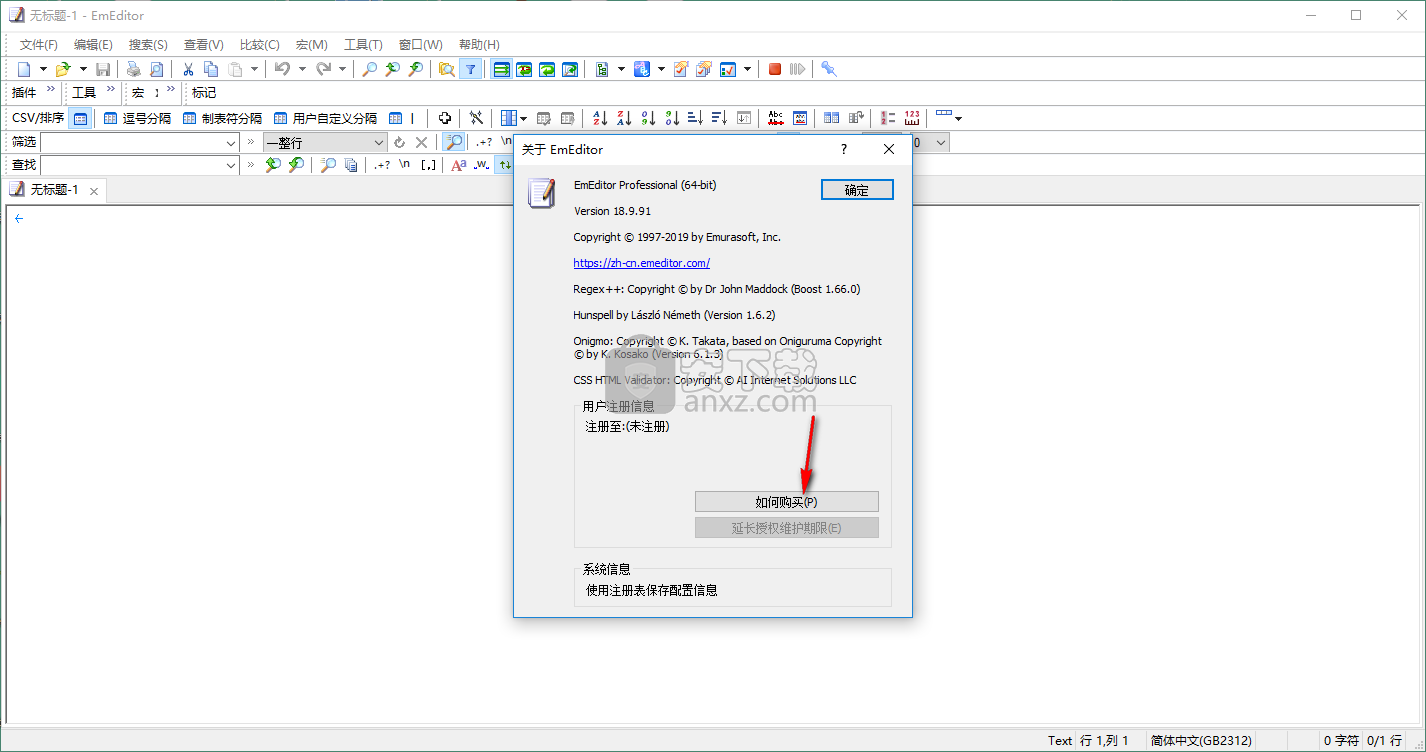Toggle 逗号分隔 comma separated mode
This screenshot has width=1426, height=752.
[x=137, y=118]
